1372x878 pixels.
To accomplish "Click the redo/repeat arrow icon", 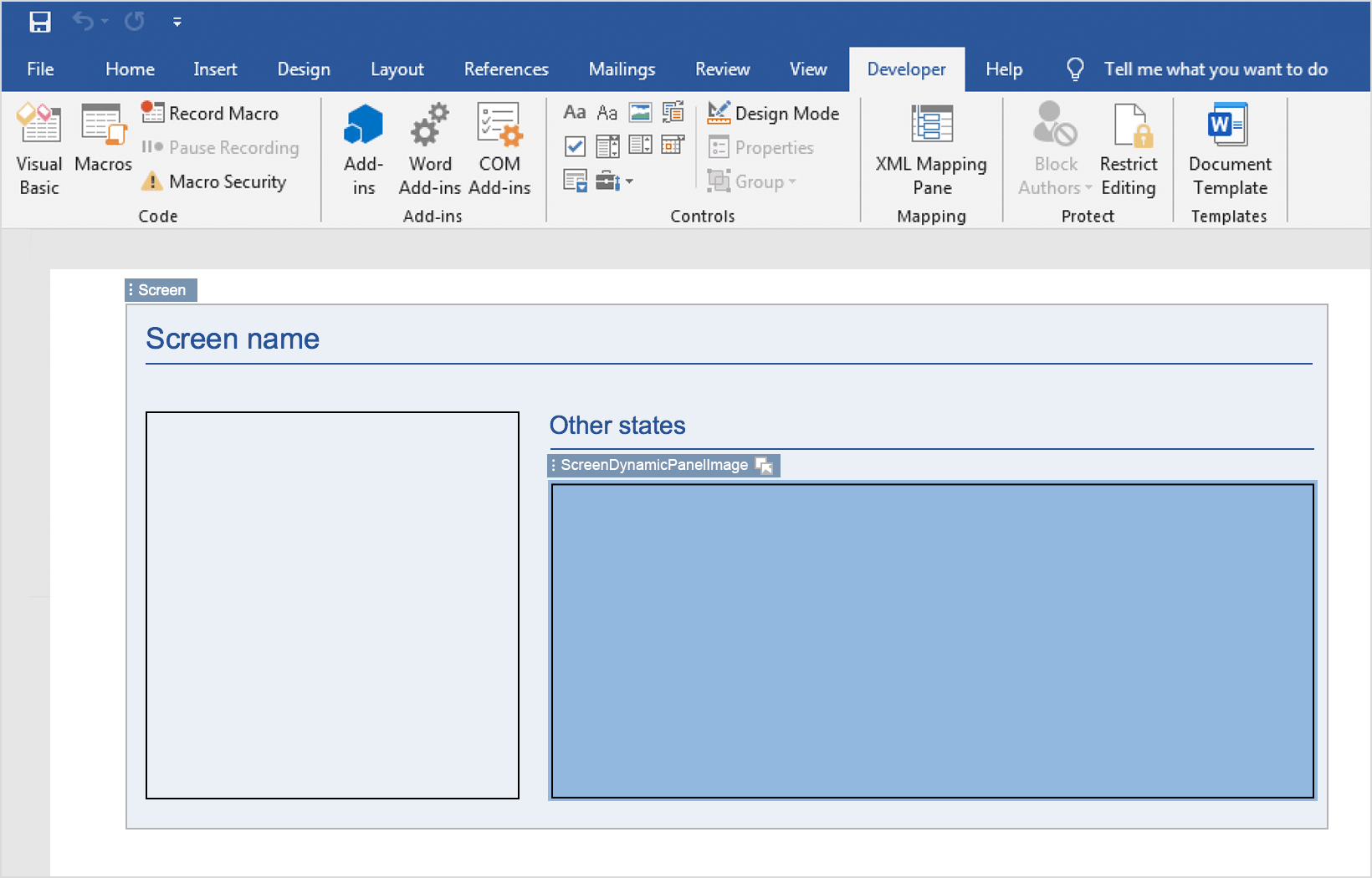I will tap(135, 21).
